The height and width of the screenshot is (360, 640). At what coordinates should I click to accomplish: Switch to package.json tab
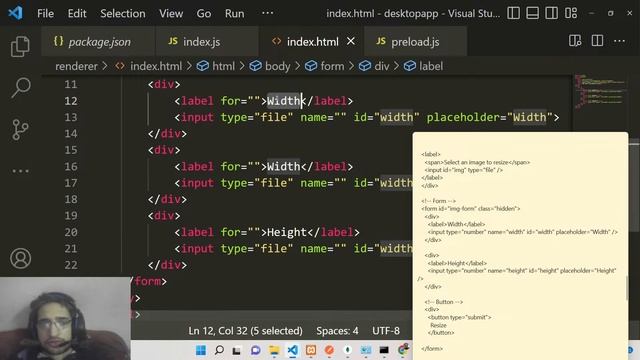pyautogui.click(x=98, y=42)
